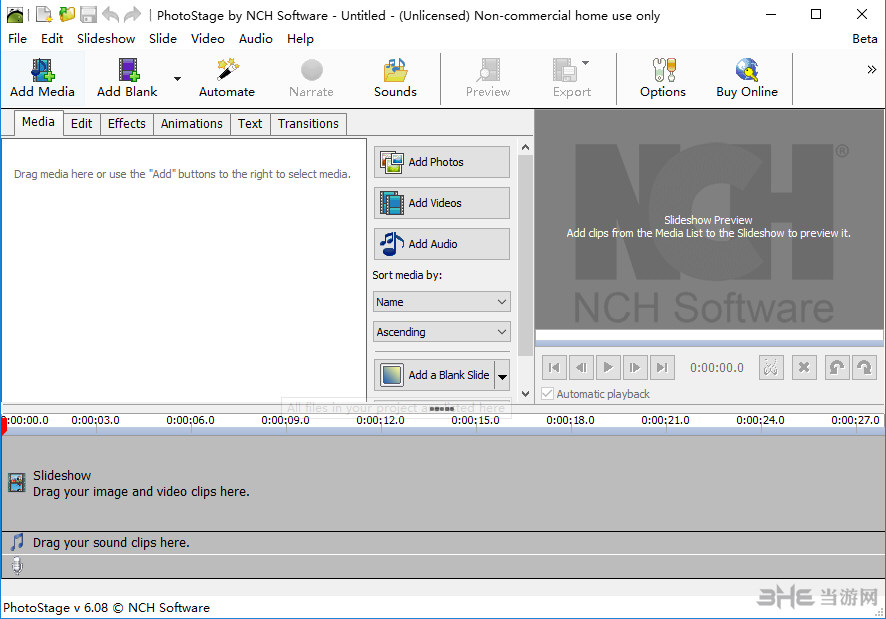886x619 pixels.
Task: Expand the Add Blank dropdown arrow
Action: click(177, 79)
